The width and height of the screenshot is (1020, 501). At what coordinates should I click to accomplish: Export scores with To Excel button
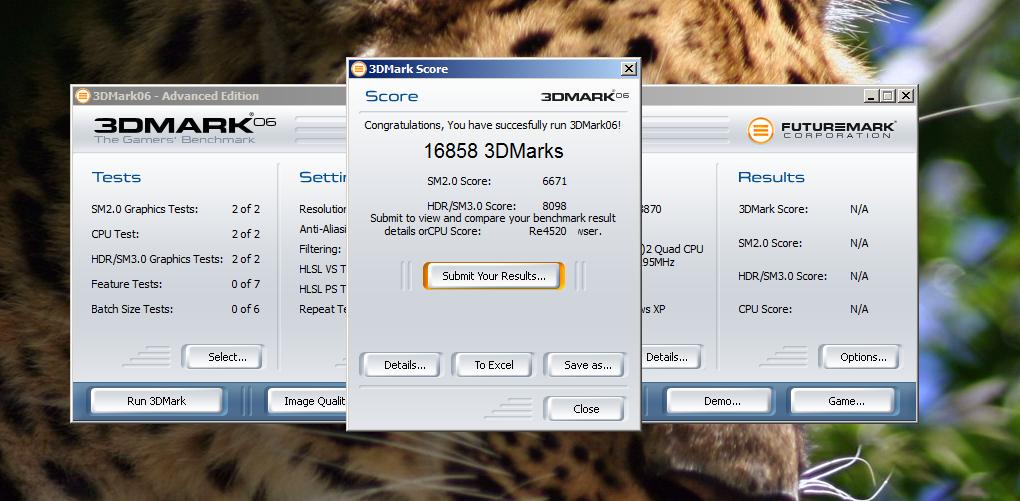click(x=494, y=365)
